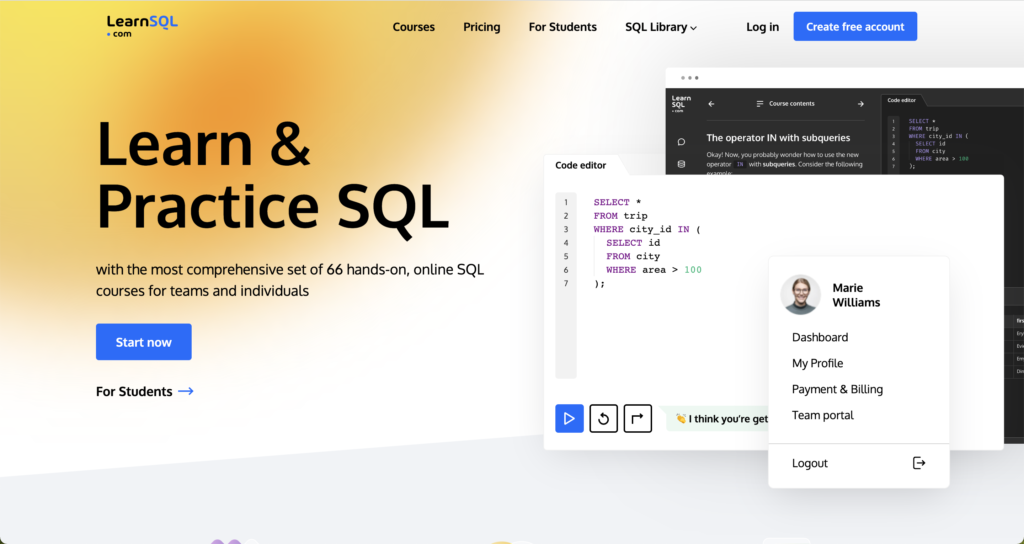This screenshot has width=1024, height=544.
Task: Click Create free account button
Action: point(855,26)
